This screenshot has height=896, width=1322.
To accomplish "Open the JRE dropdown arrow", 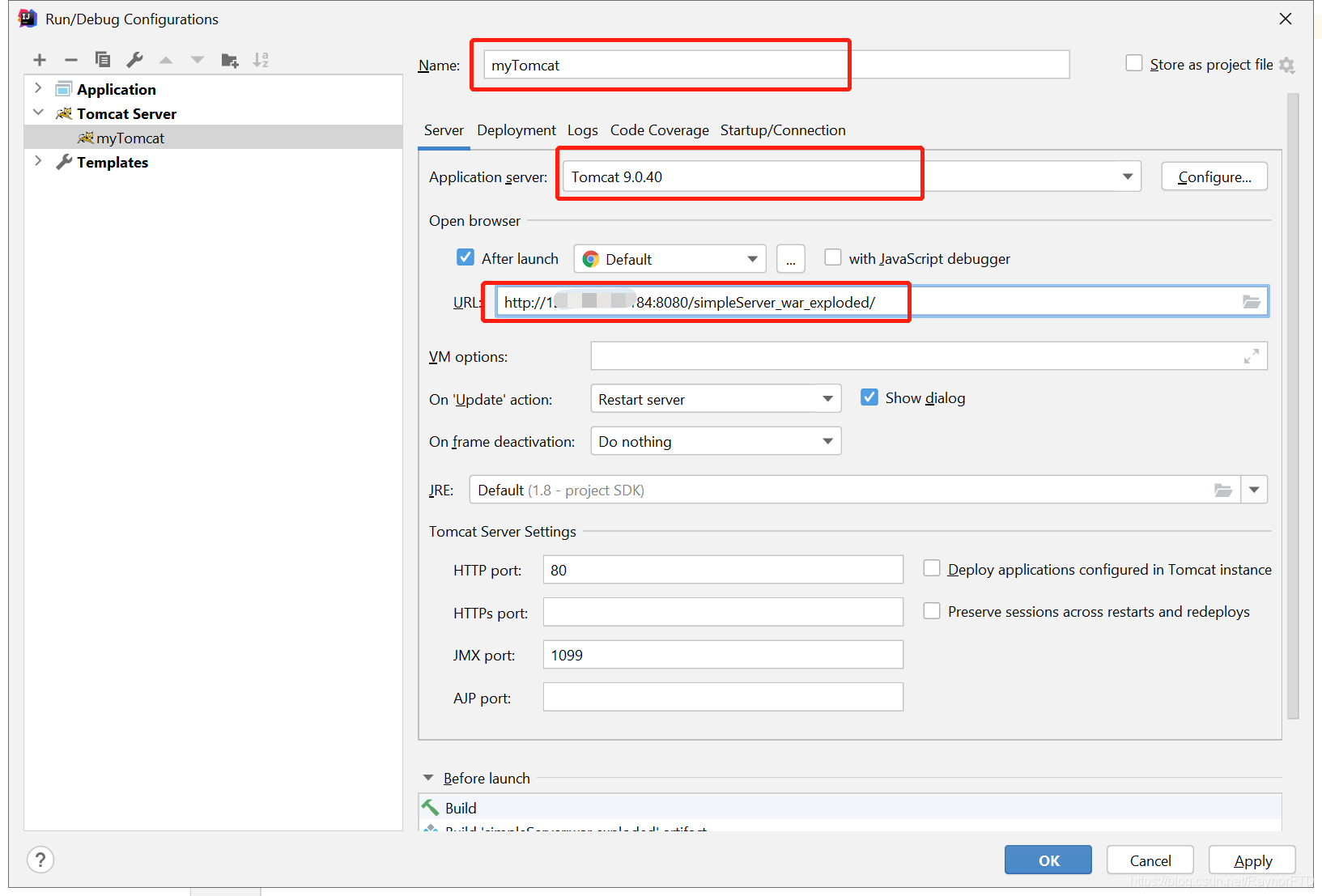I will click(1254, 490).
